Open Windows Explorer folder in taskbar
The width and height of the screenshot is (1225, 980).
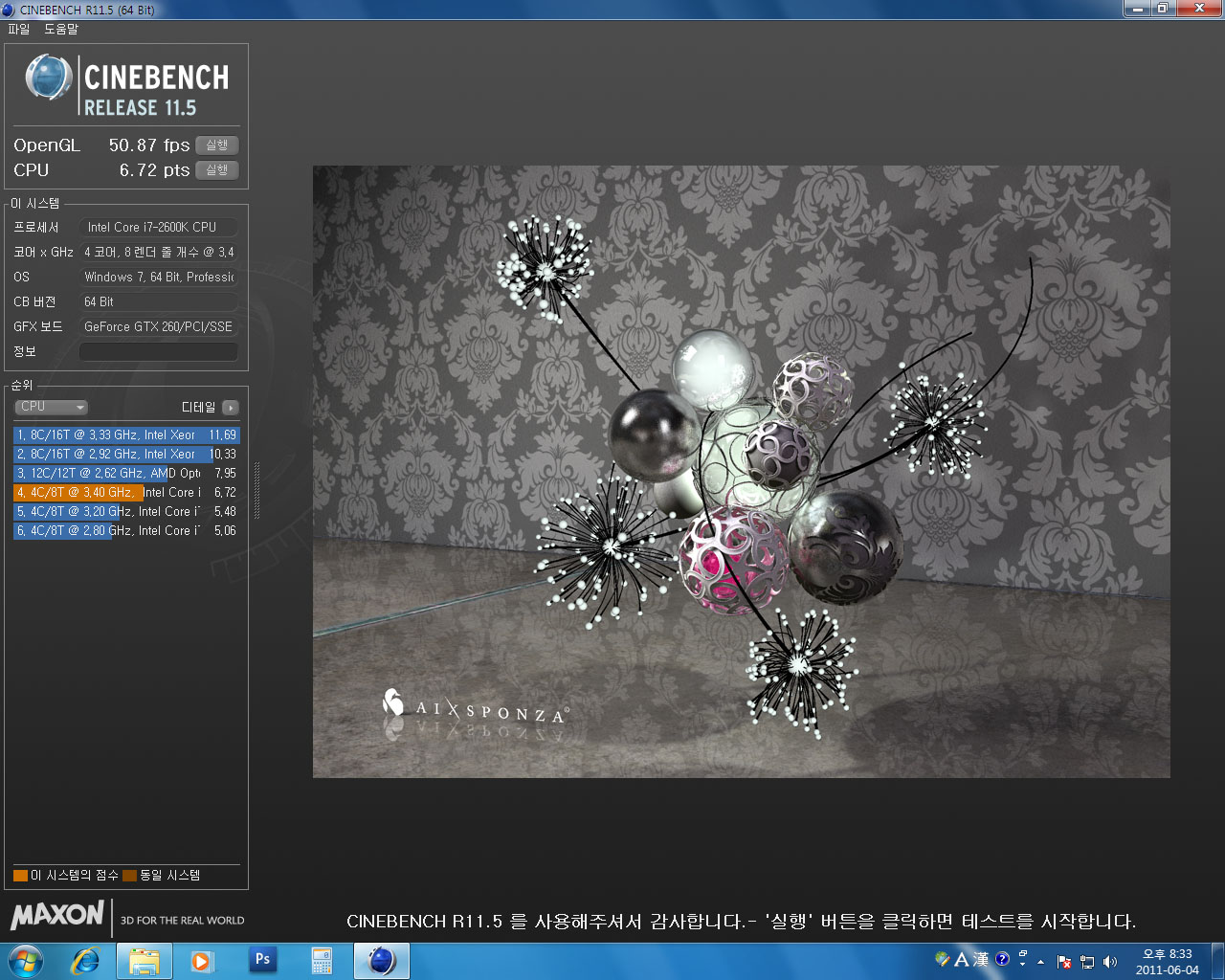[145, 961]
